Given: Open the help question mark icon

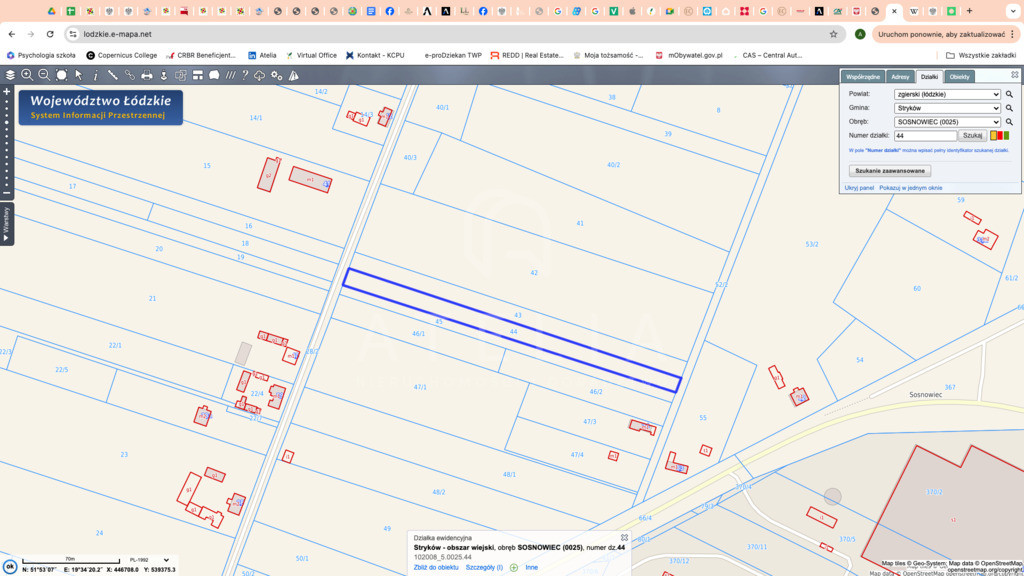Looking at the screenshot, I should 245,75.
